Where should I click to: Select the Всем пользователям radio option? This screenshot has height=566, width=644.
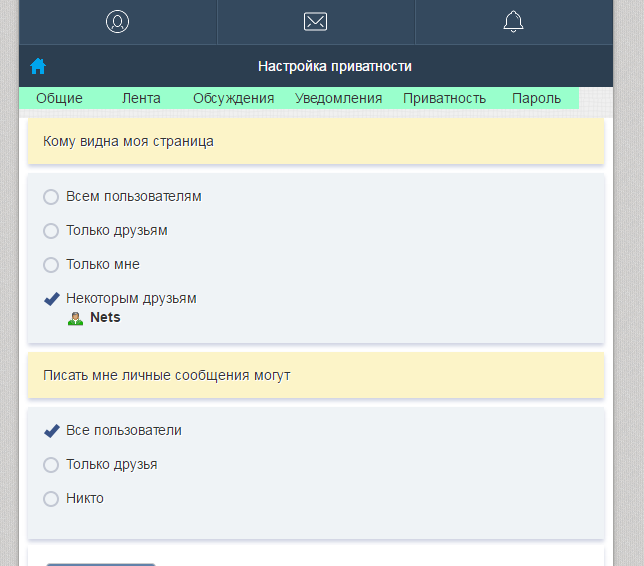click(x=51, y=197)
